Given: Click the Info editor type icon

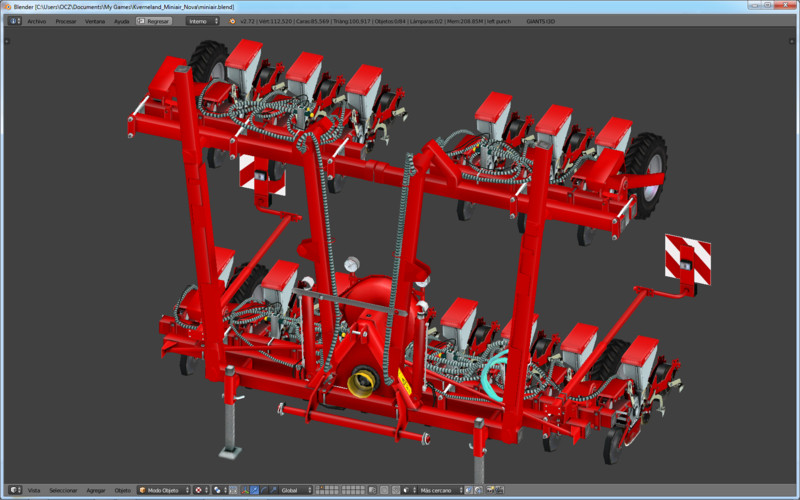Looking at the screenshot, I should pos(12,20).
